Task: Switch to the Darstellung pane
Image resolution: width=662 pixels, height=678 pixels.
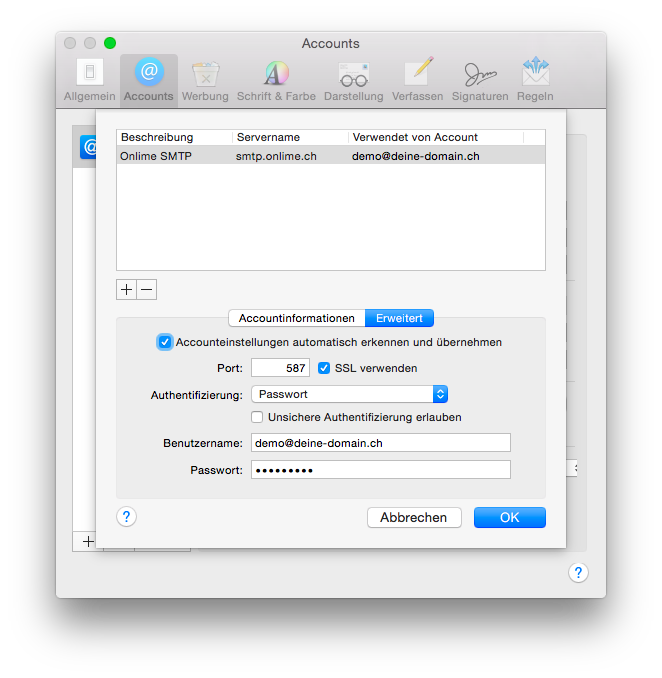Action: pyautogui.click(x=353, y=80)
